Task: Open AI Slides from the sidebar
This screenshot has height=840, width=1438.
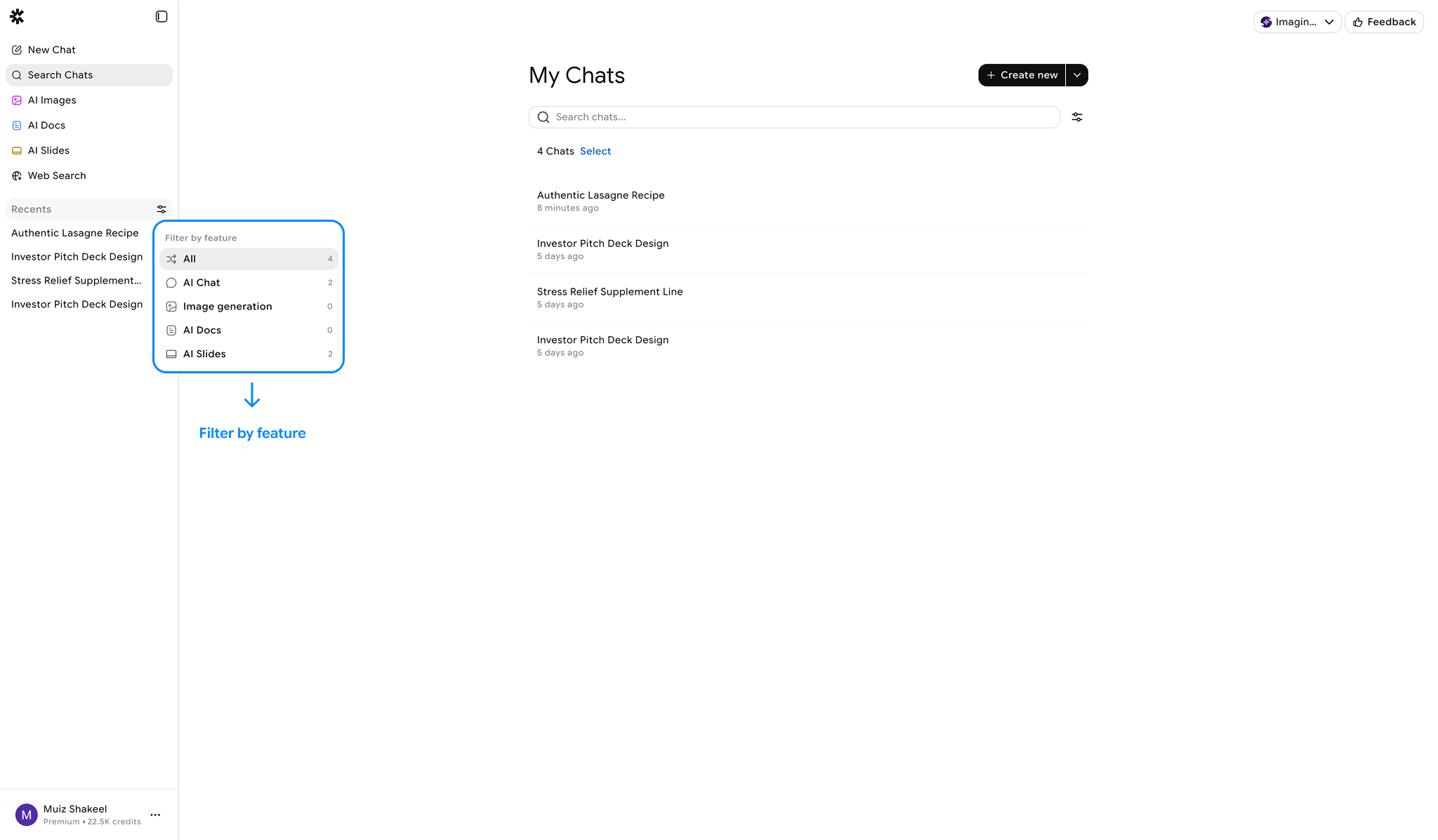Action: point(48,151)
